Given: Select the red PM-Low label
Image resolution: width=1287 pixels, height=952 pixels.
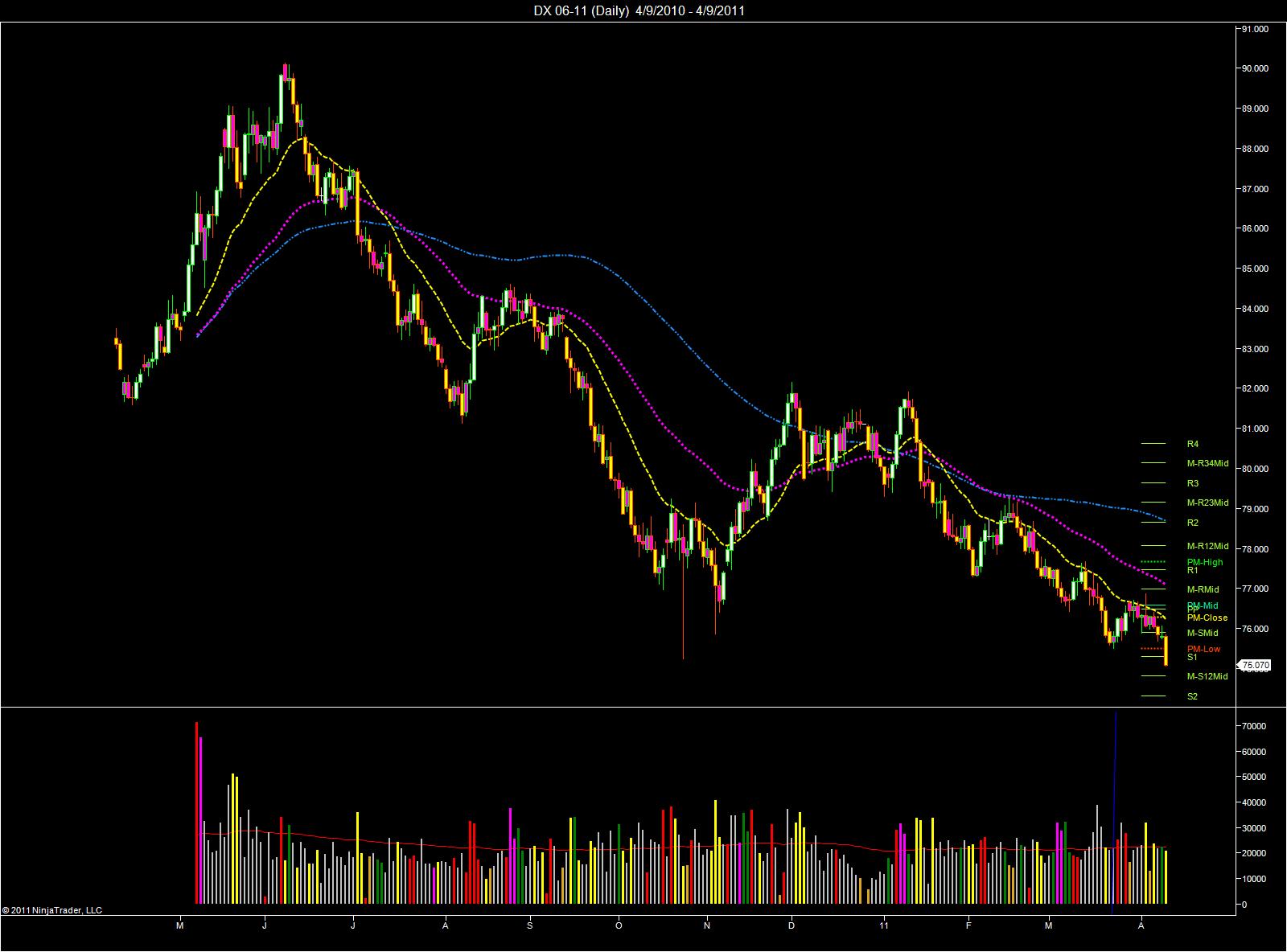Looking at the screenshot, I should click(1203, 649).
